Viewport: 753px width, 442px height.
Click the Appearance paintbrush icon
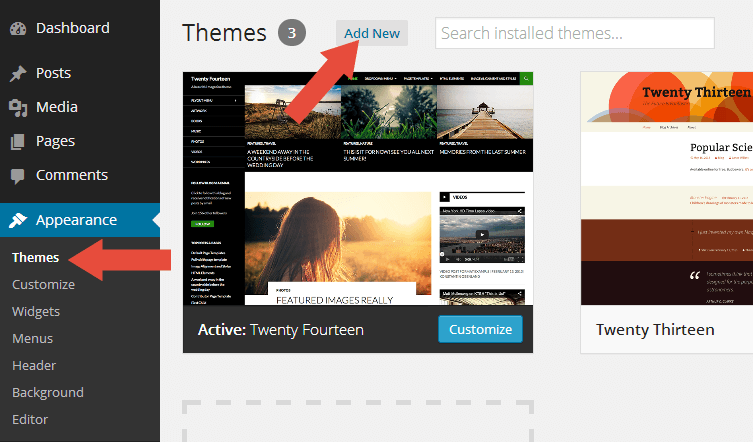tap(17, 220)
